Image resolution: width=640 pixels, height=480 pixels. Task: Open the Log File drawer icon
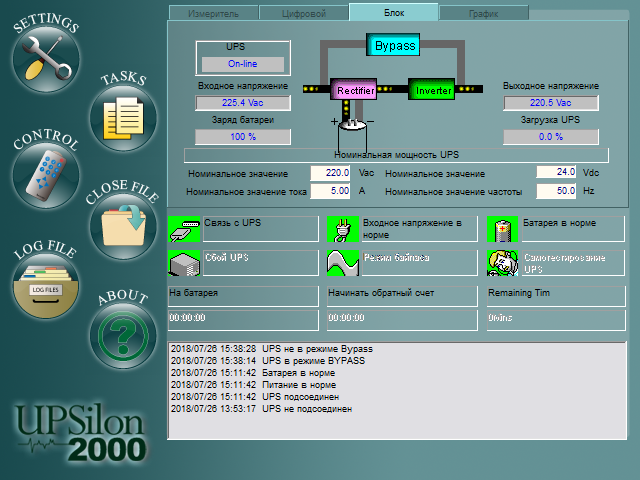pyautogui.click(x=46, y=286)
